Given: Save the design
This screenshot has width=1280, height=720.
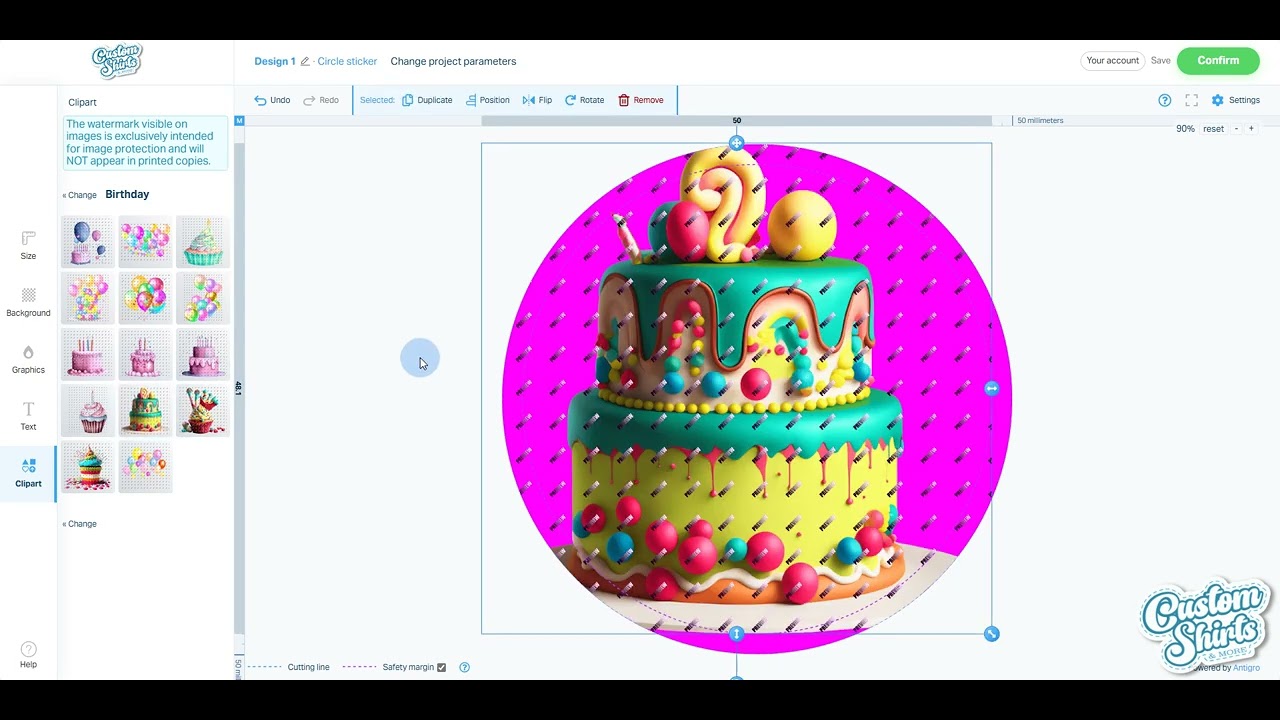Looking at the screenshot, I should tap(1160, 61).
